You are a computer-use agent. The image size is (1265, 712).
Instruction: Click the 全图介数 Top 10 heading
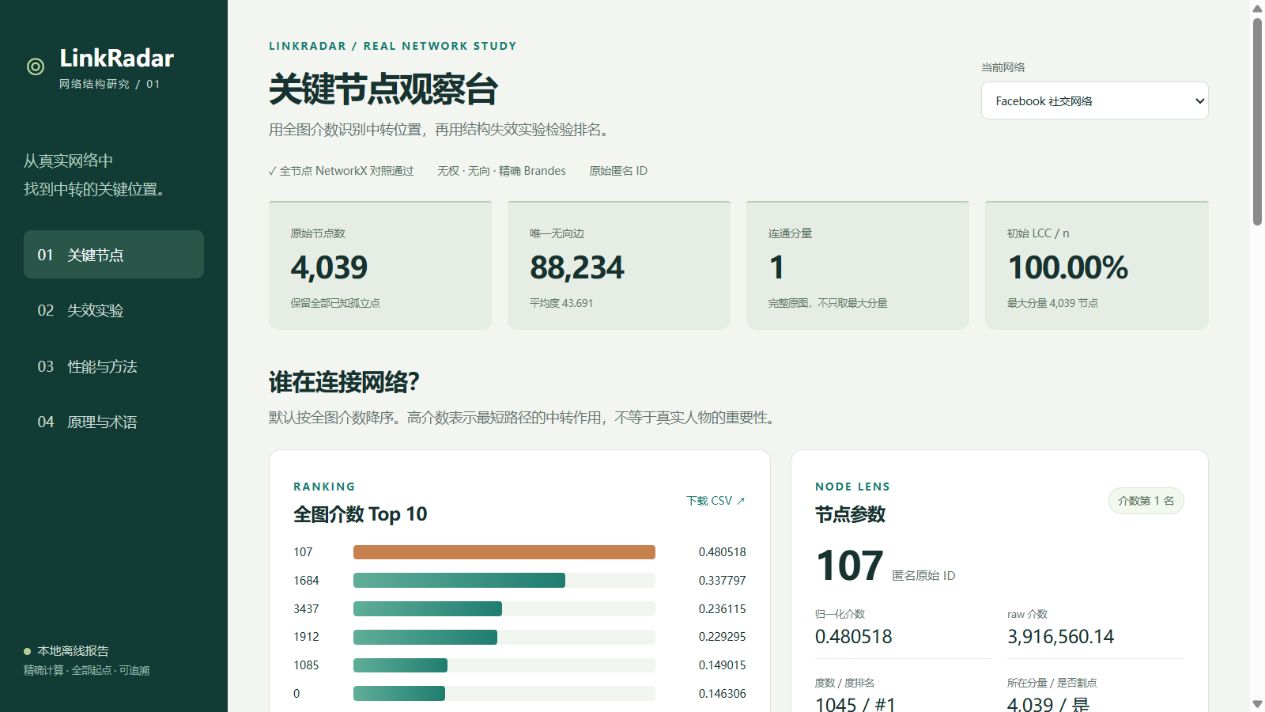click(360, 514)
